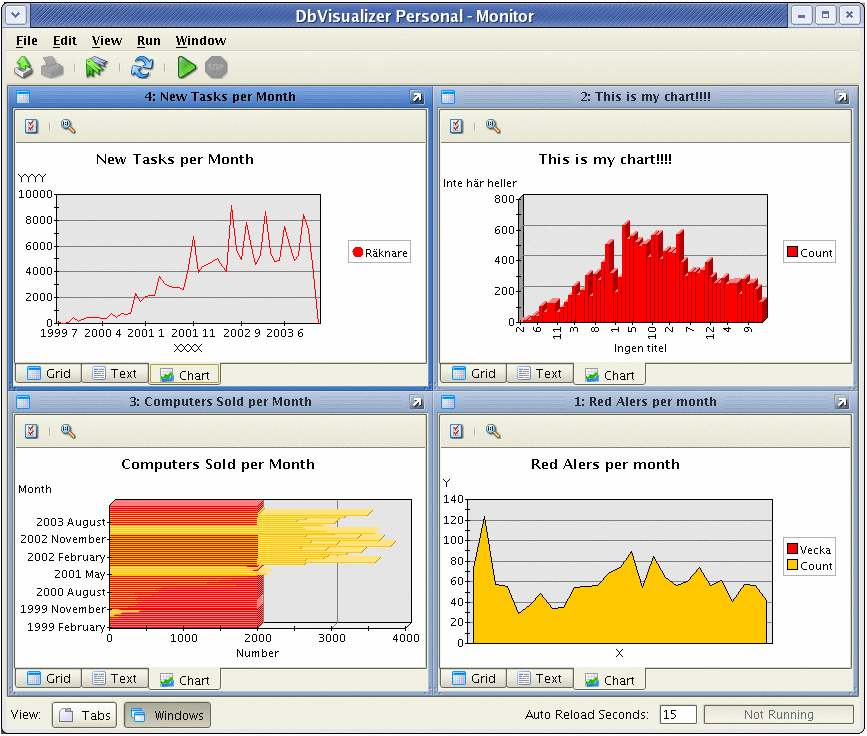Click the green multi-arrow toolbar icon
The image size is (867, 736).
click(x=96, y=68)
